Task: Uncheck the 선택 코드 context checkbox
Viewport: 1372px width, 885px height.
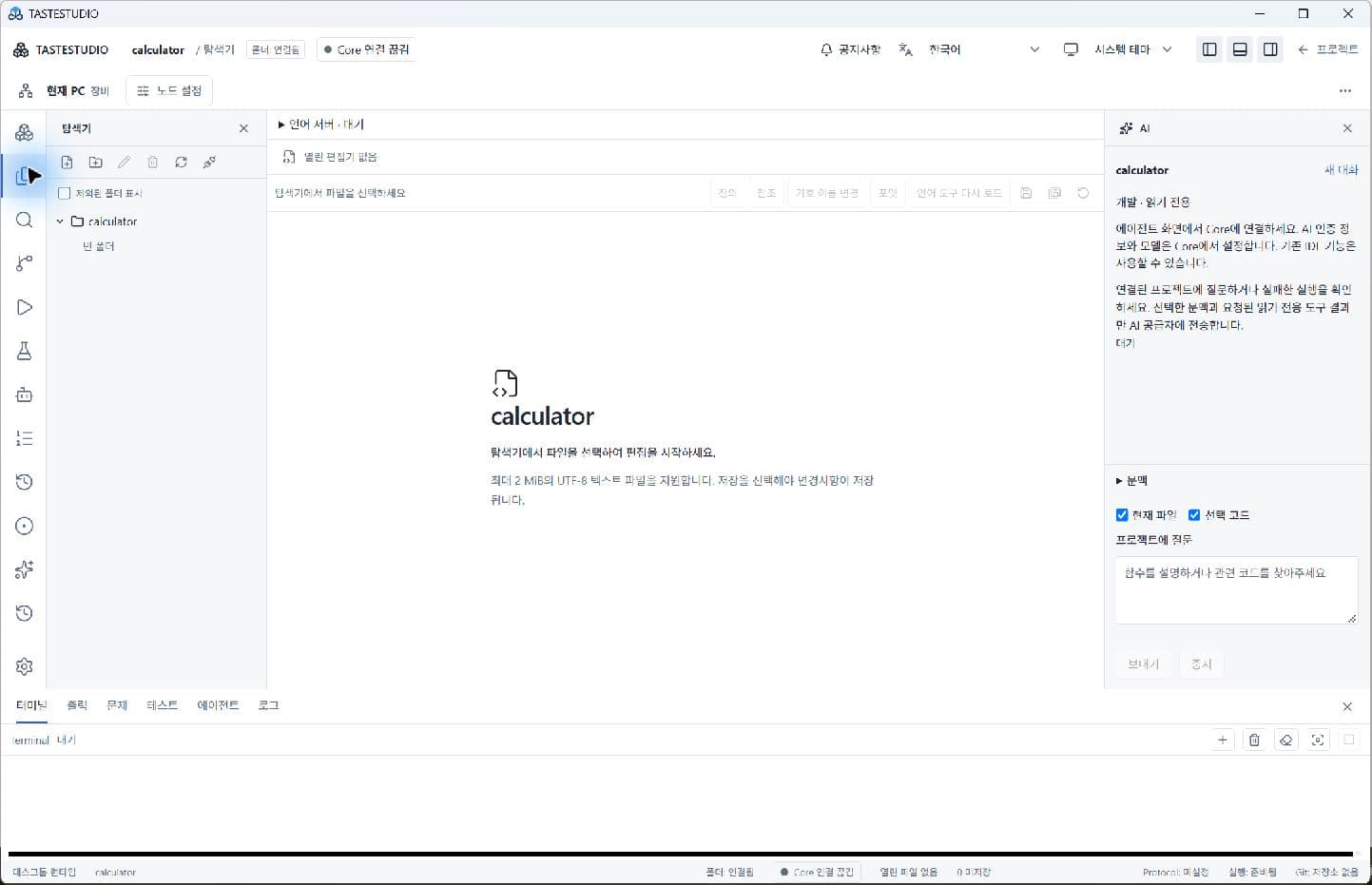Action: pos(1194,515)
